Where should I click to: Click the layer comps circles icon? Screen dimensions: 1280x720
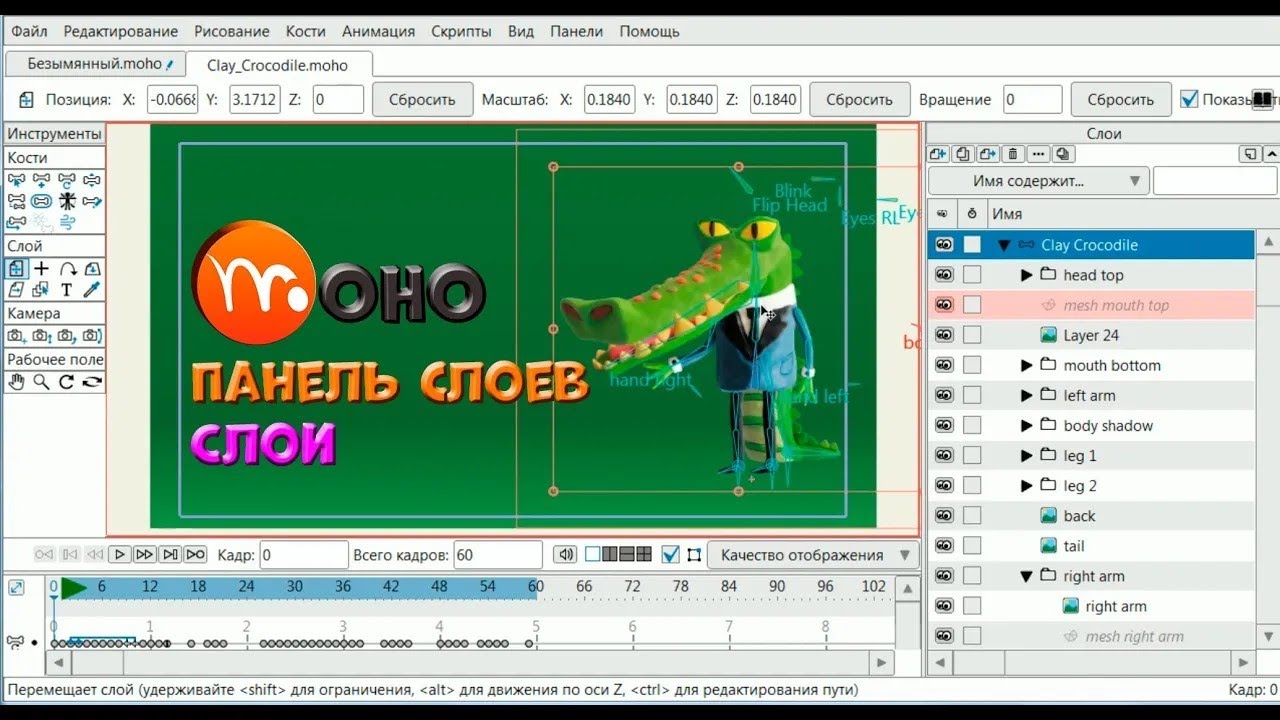point(1063,154)
